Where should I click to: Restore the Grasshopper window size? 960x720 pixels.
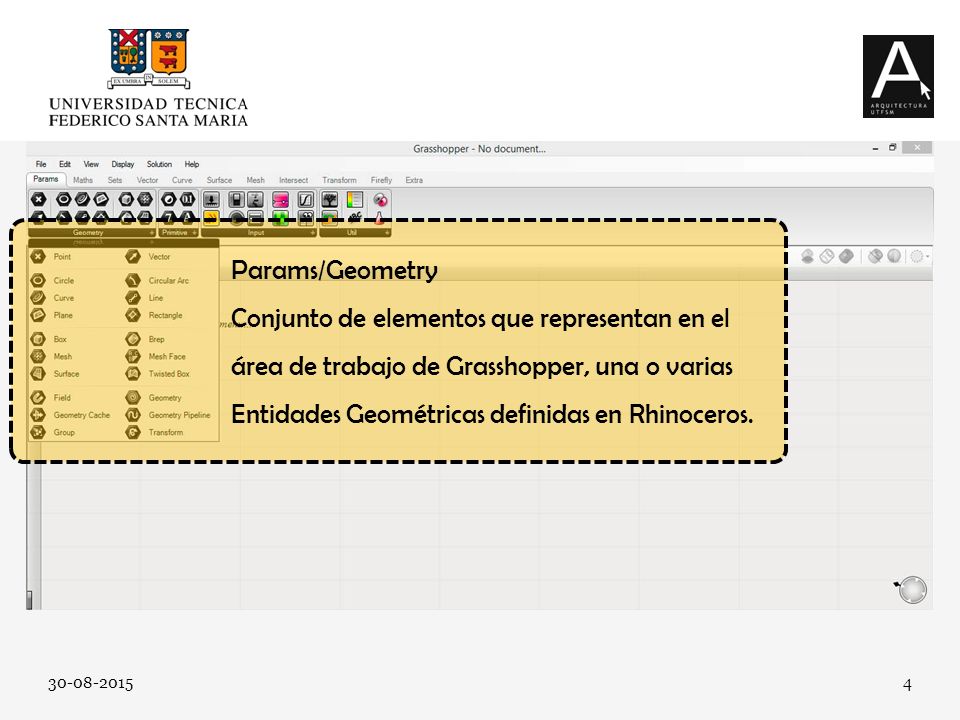(893, 148)
